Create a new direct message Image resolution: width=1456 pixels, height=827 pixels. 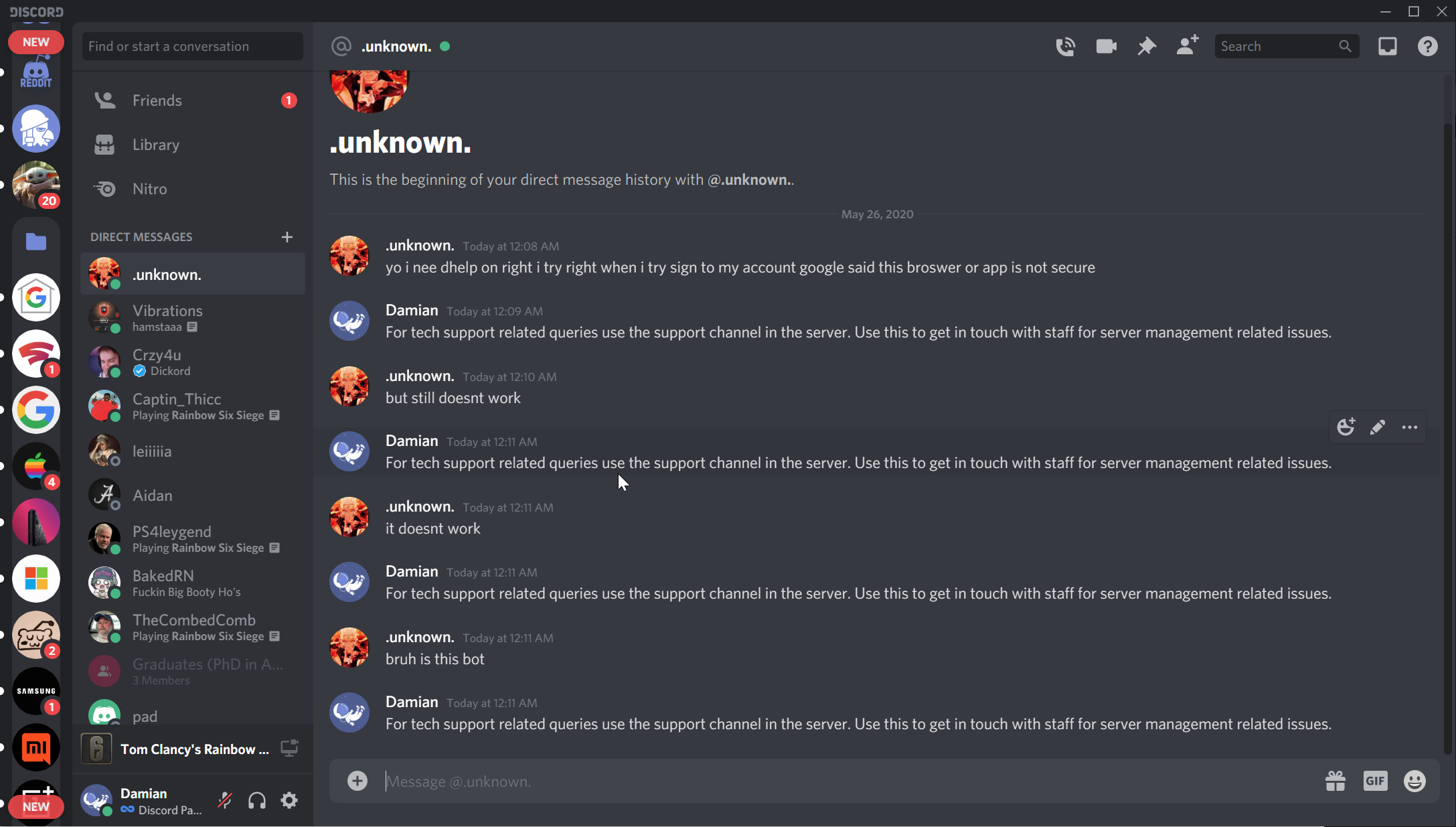pyautogui.click(x=287, y=237)
